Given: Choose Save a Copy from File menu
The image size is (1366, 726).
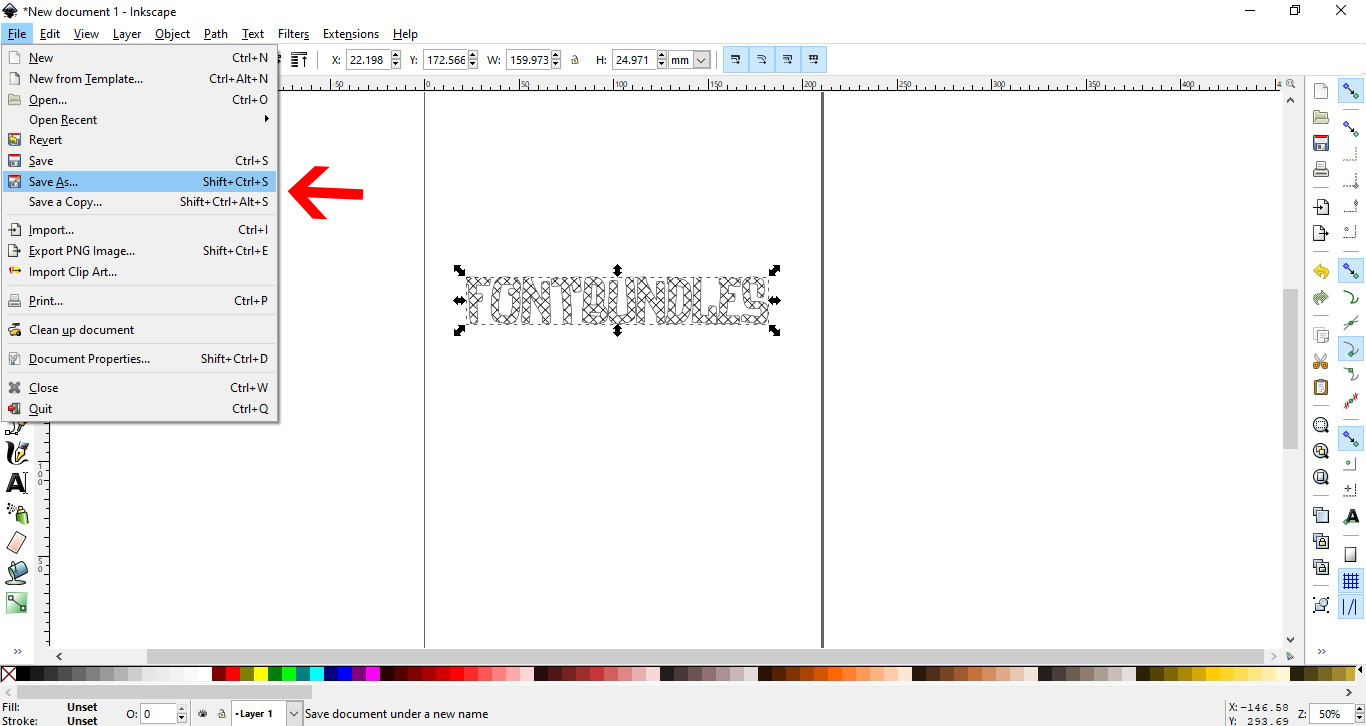Looking at the screenshot, I should click(140, 202).
